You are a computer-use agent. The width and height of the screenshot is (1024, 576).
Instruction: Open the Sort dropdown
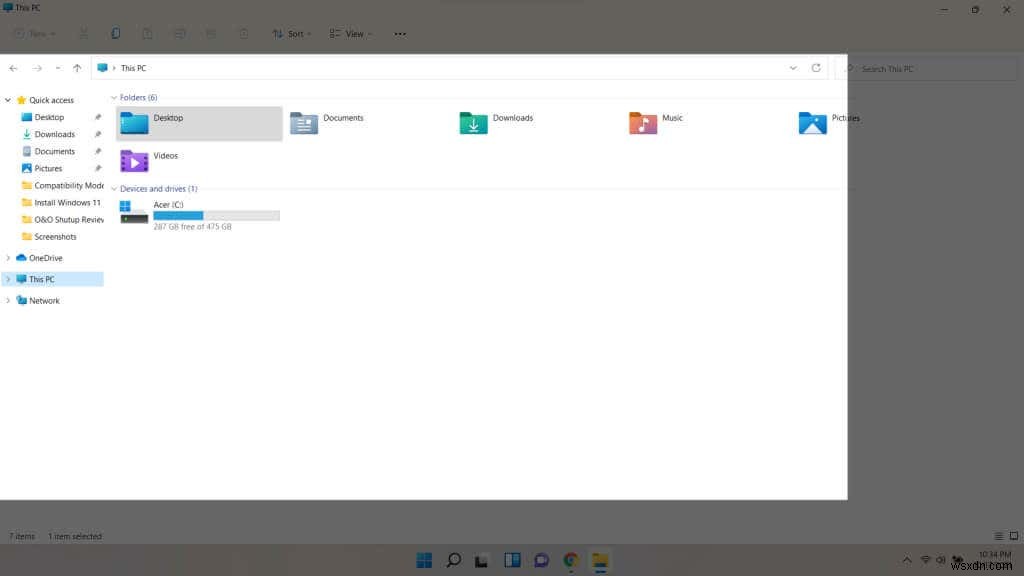pos(291,33)
